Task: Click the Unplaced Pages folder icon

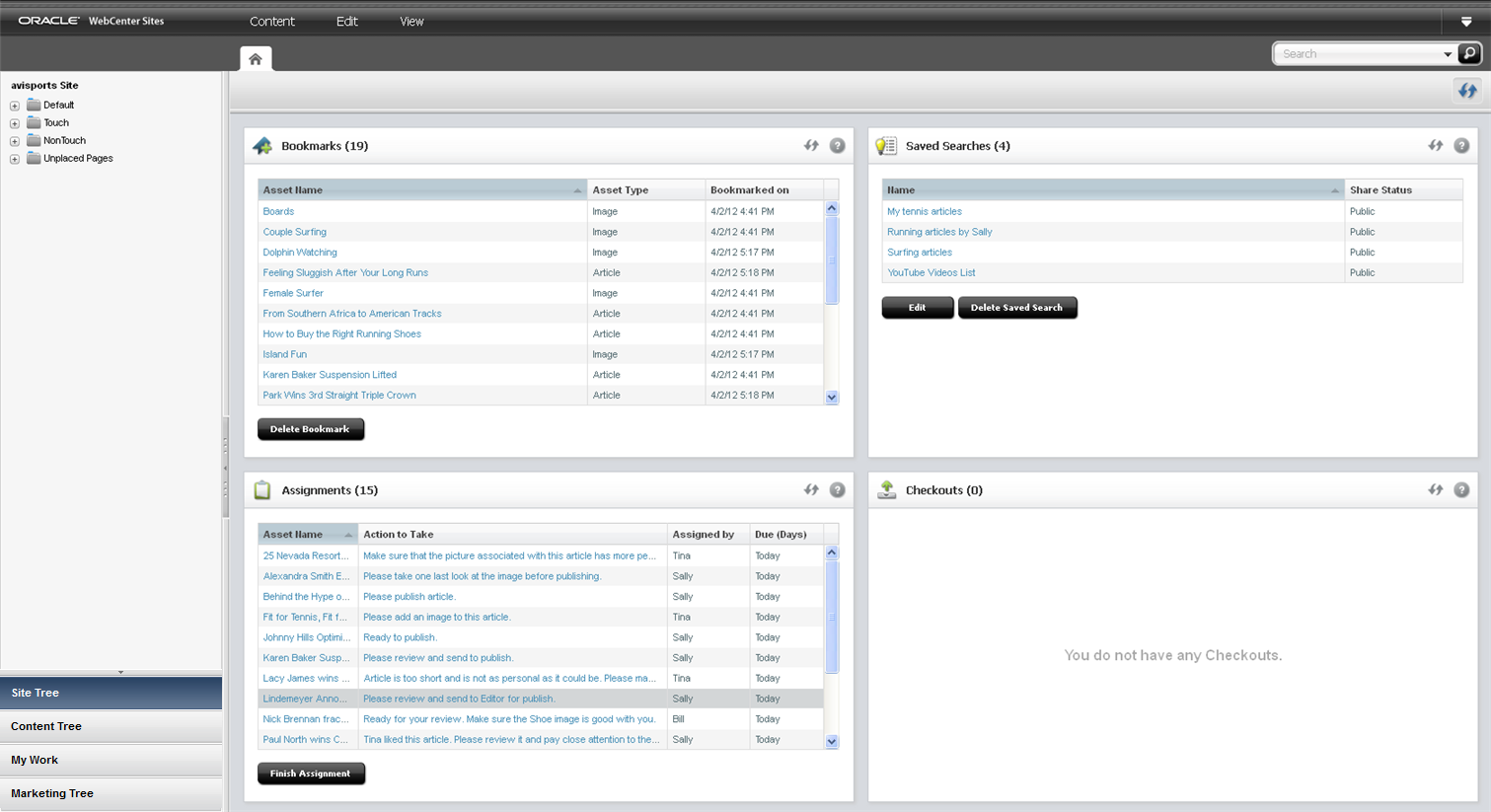Action: point(34,158)
